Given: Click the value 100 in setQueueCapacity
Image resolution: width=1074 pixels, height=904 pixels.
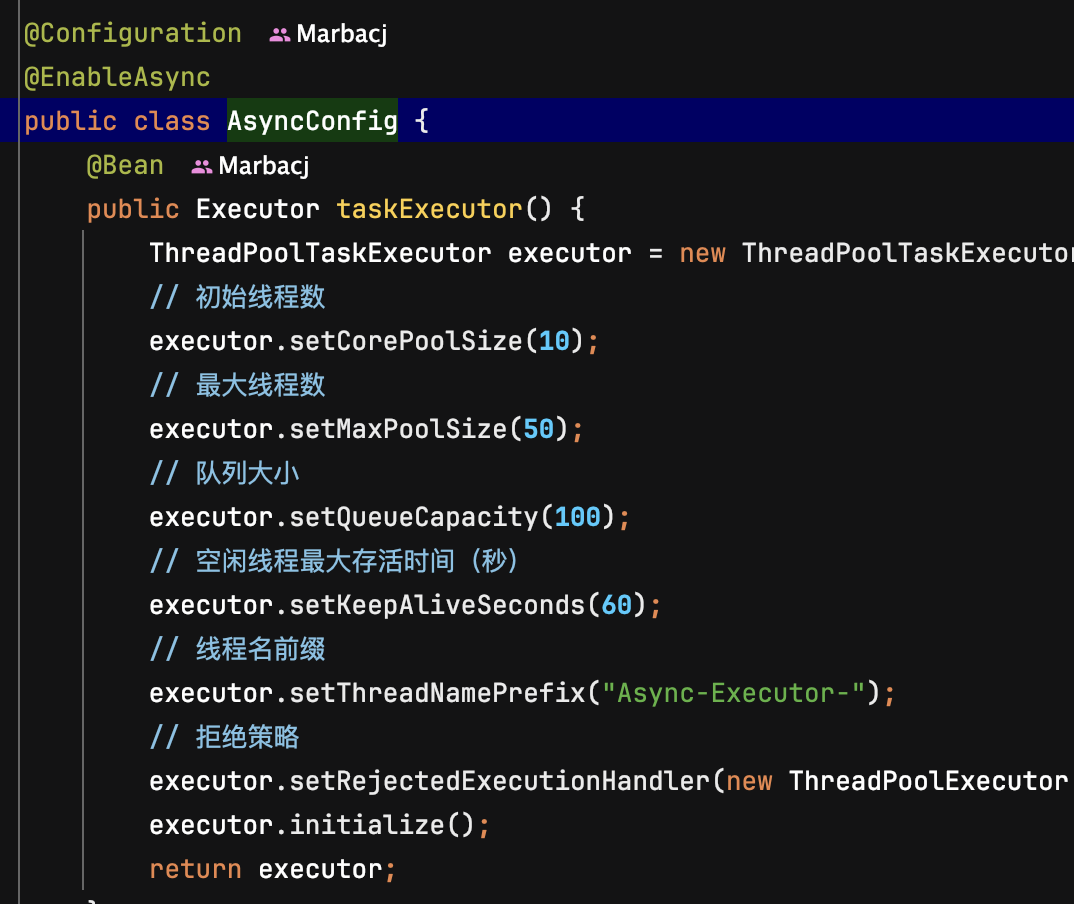Looking at the screenshot, I should (x=577, y=518).
